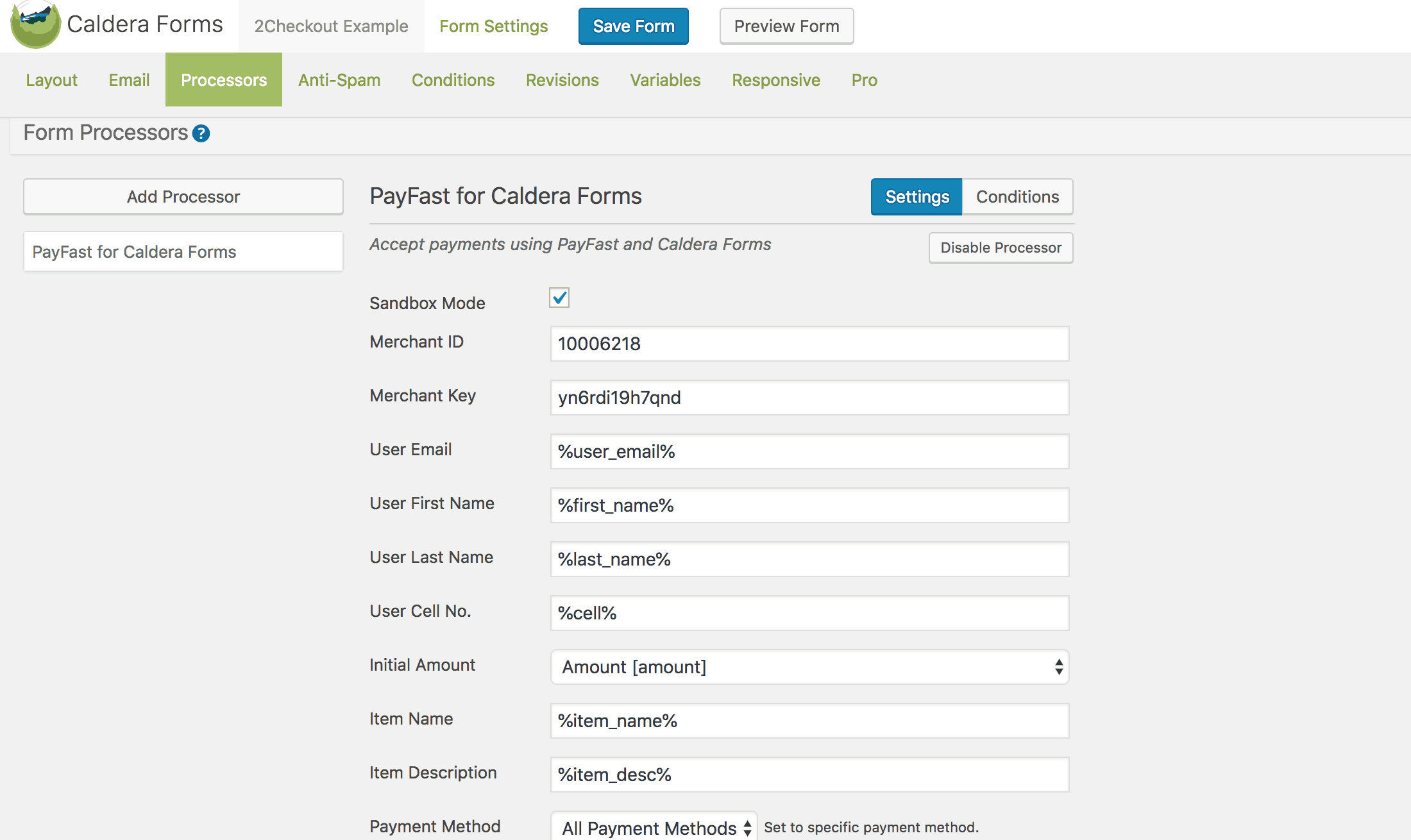
Task: Switch to the Responsive tab
Action: click(776, 80)
